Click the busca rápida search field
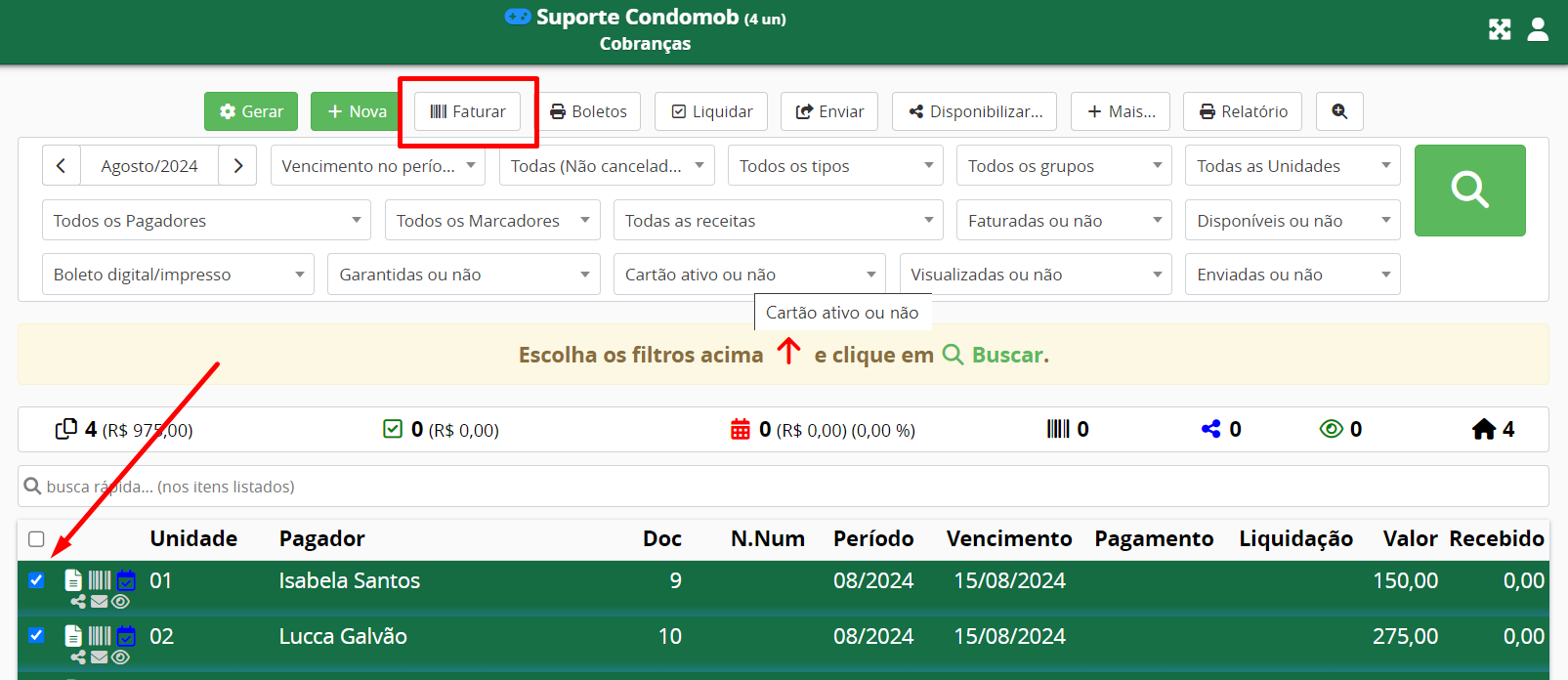This screenshot has height=680, width=1568. coord(782,487)
